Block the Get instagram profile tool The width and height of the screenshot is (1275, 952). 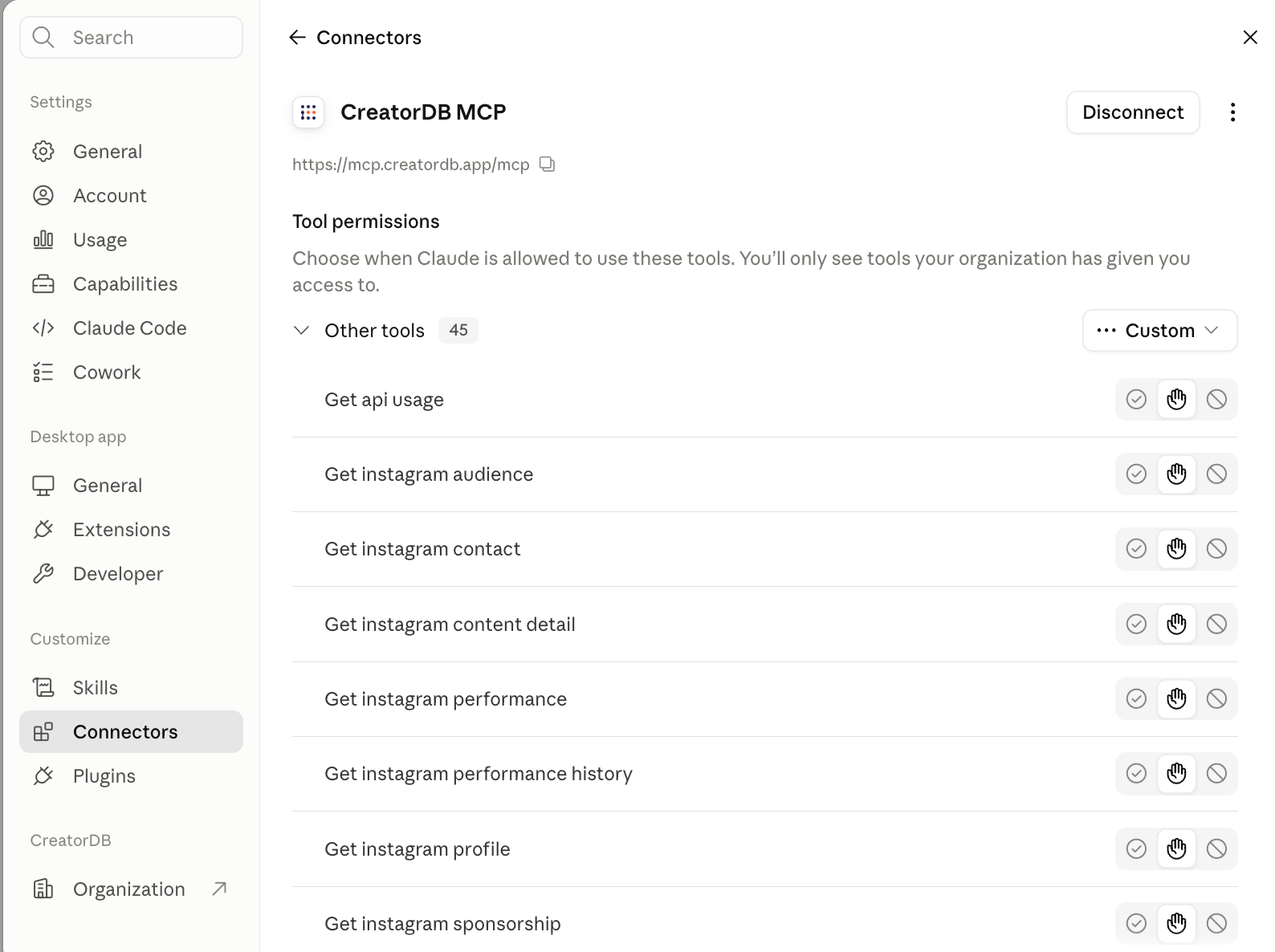(x=1216, y=848)
